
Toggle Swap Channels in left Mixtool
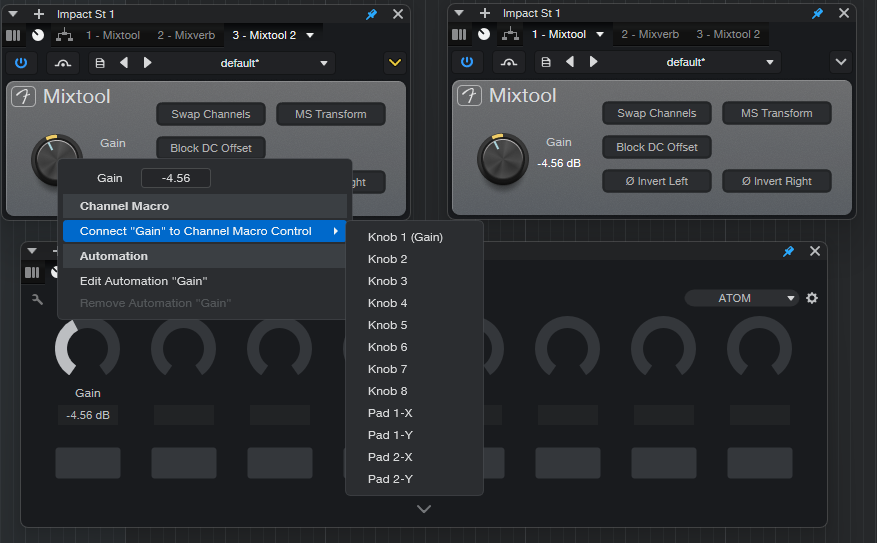pyautogui.click(x=211, y=114)
